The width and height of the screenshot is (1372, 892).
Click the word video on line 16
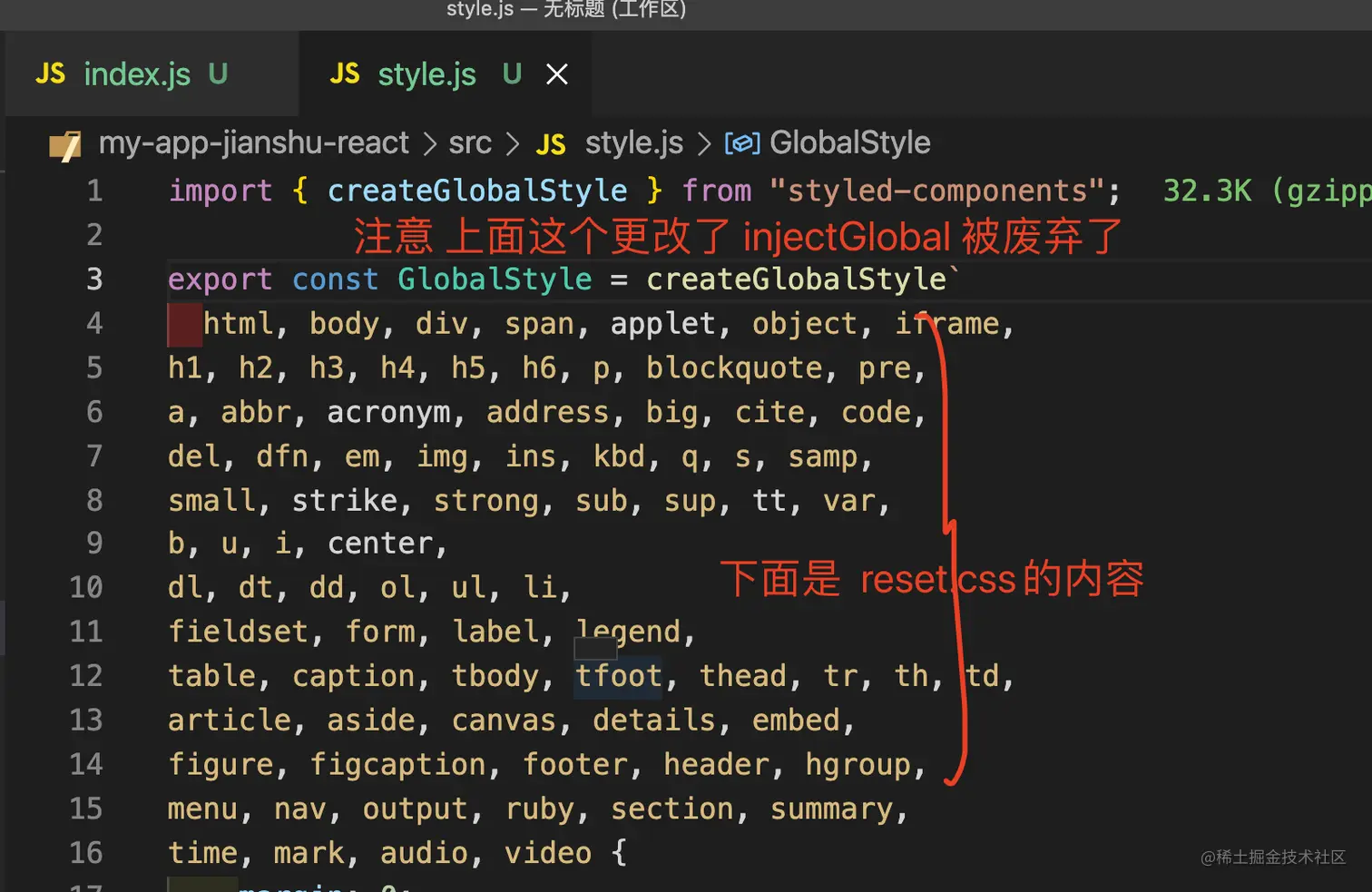tap(548, 853)
